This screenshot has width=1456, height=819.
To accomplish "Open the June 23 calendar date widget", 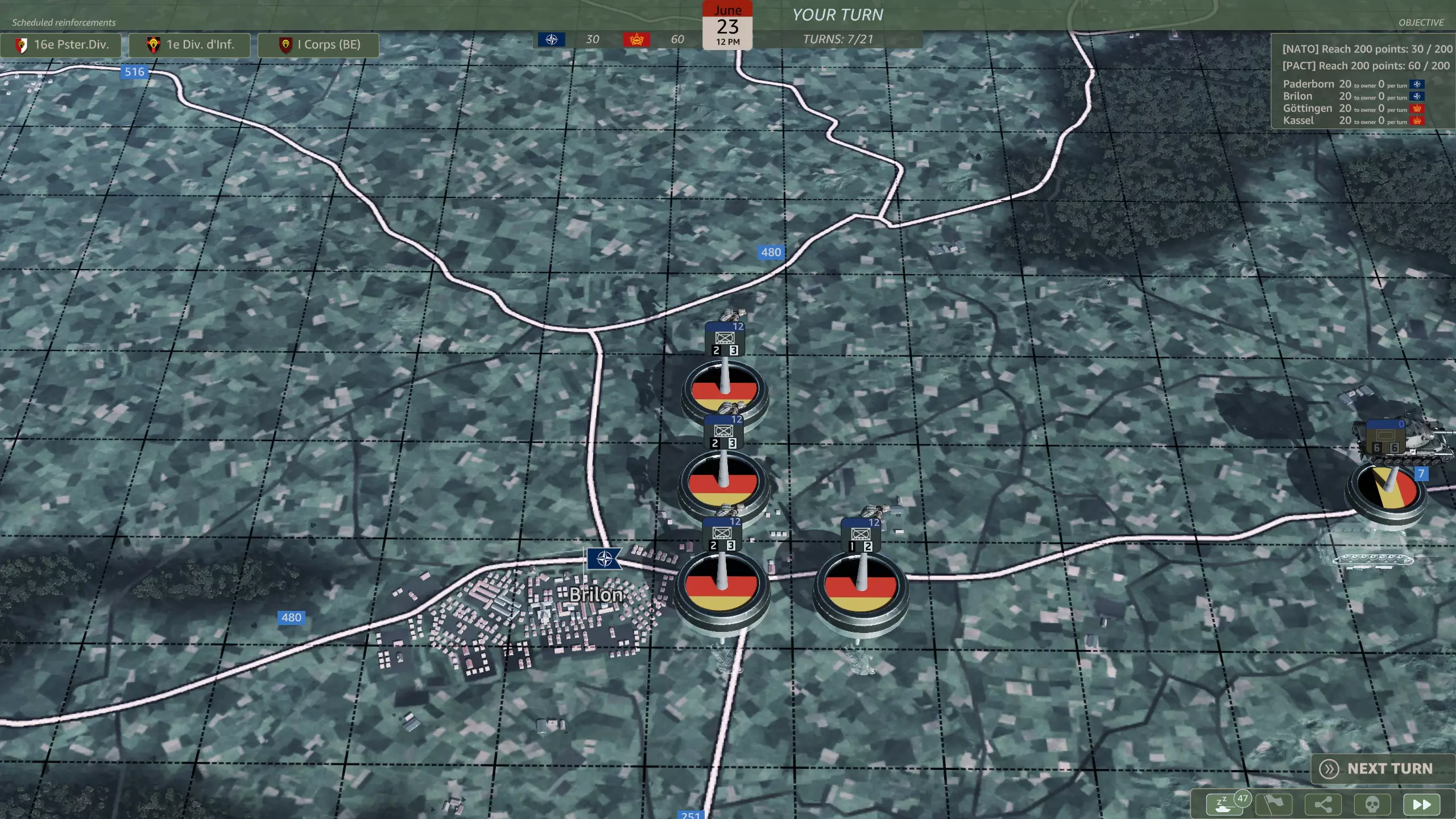I will pyautogui.click(x=727, y=26).
